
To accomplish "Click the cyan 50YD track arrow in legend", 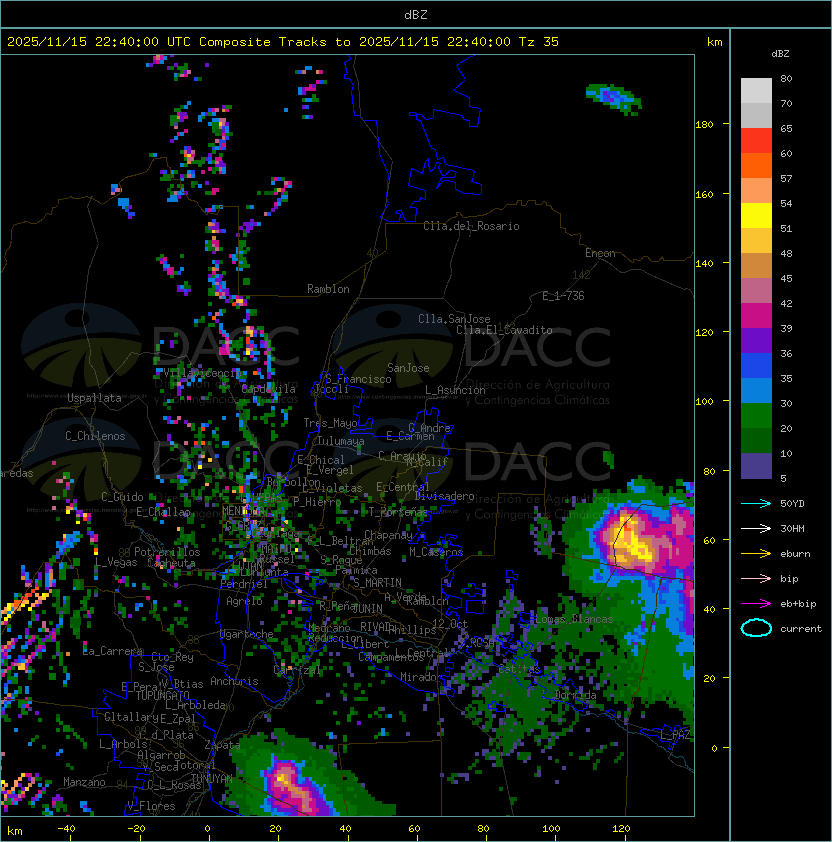I will click(756, 503).
